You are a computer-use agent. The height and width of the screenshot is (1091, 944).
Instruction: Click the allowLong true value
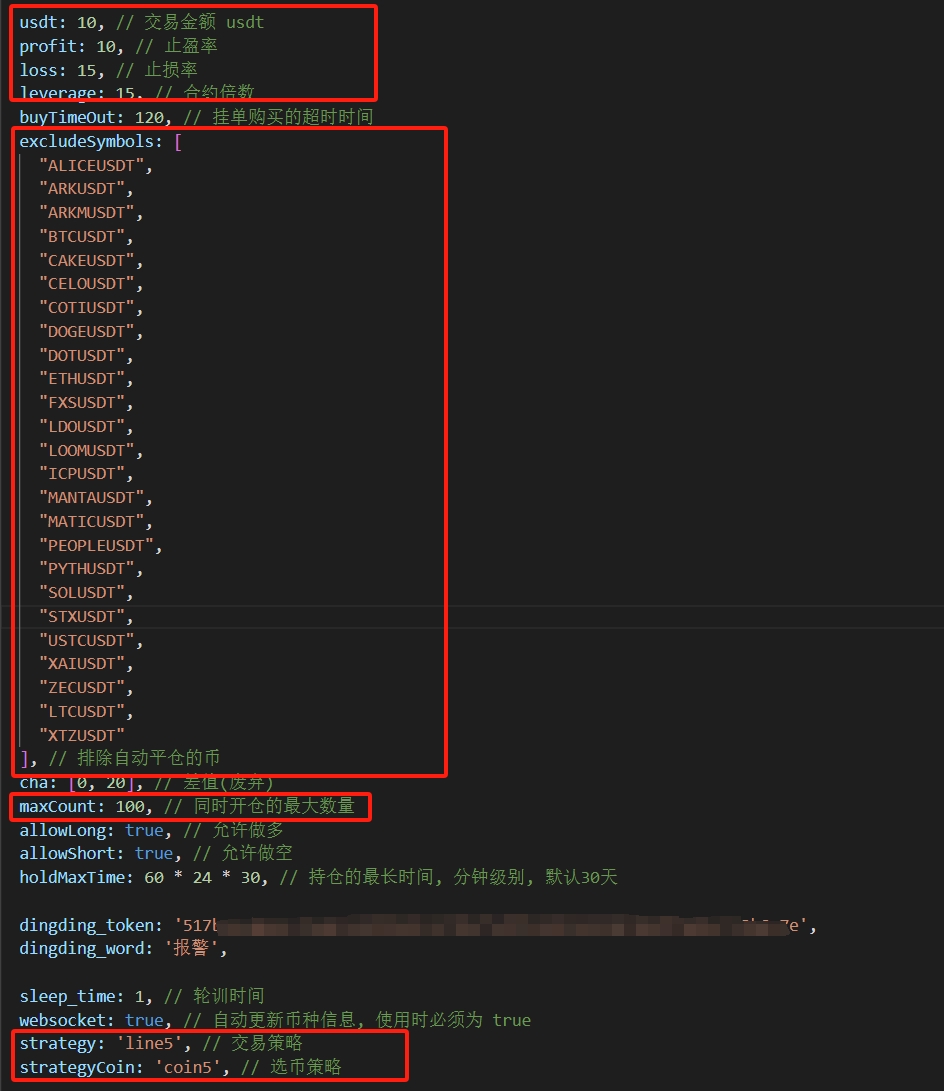[144, 830]
